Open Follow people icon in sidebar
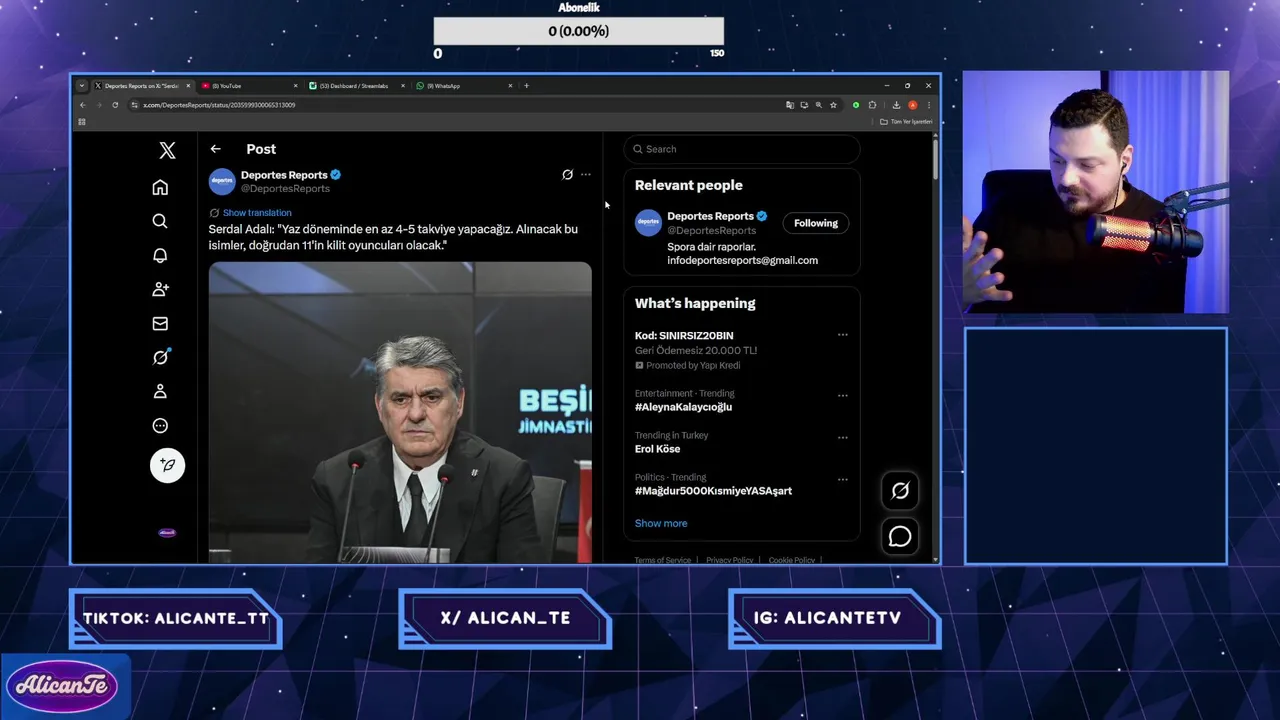The image size is (1280, 720). (160, 289)
